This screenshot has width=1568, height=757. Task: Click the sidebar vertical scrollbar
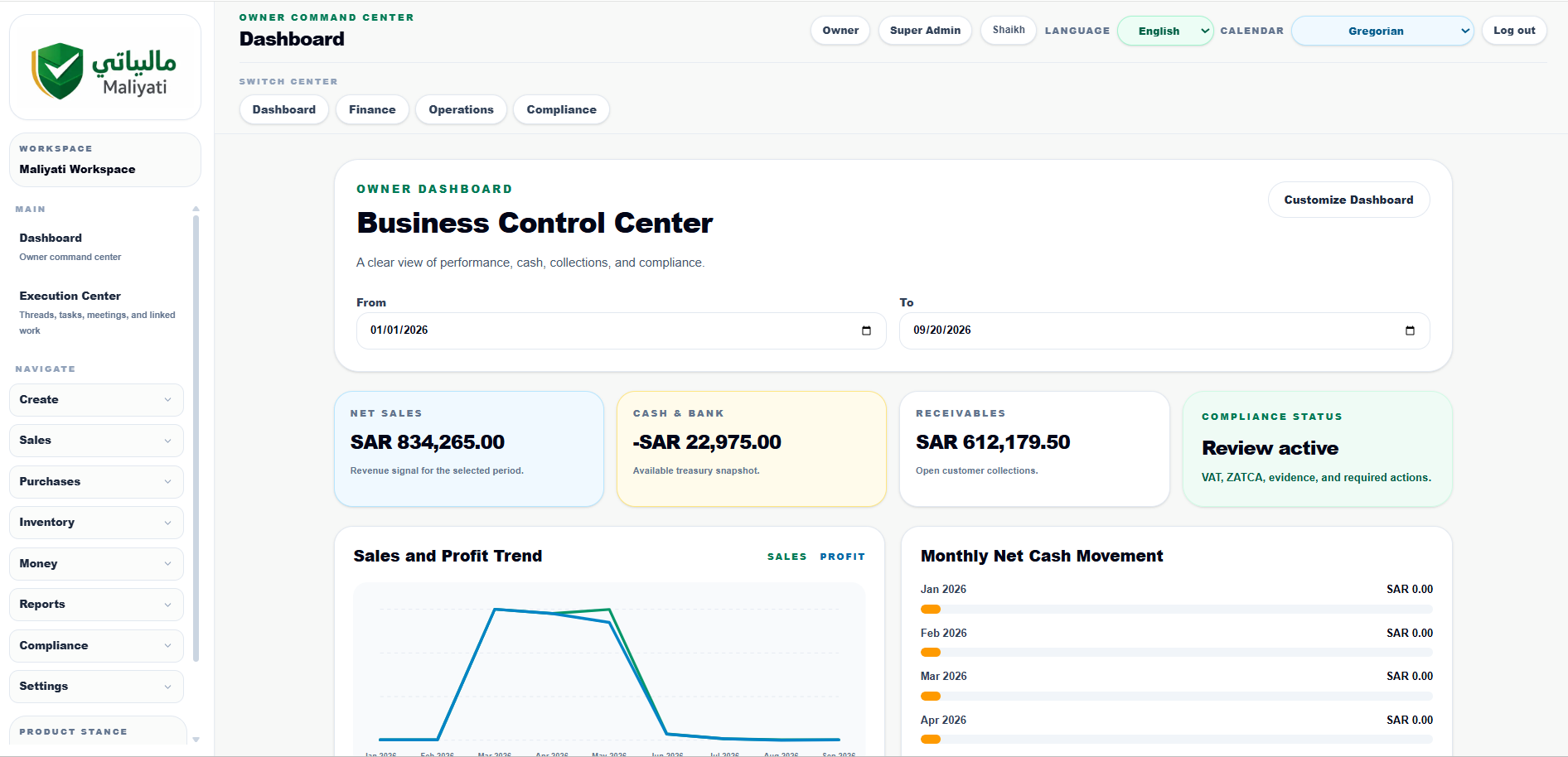tap(196, 438)
